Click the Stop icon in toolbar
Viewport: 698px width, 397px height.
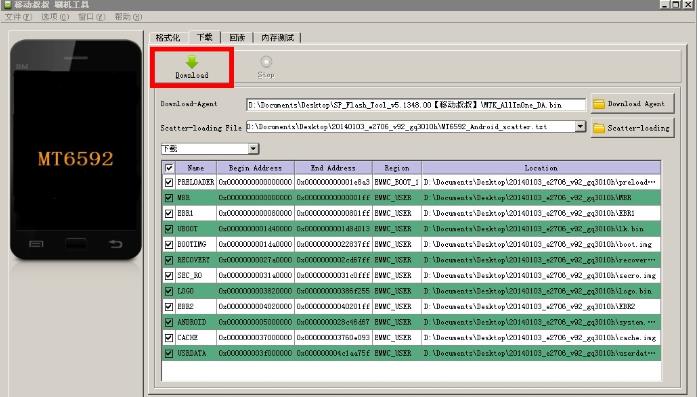pos(266,61)
